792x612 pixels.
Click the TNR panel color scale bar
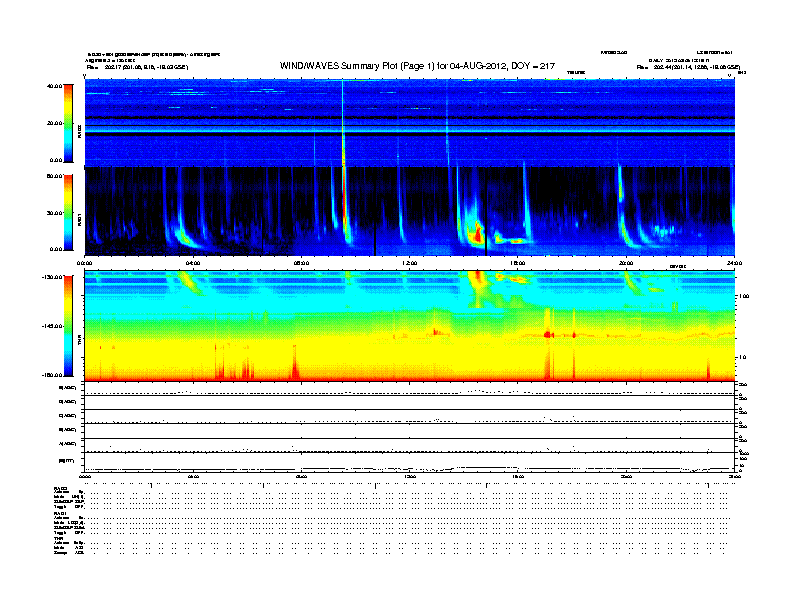[x=68, y=326]
